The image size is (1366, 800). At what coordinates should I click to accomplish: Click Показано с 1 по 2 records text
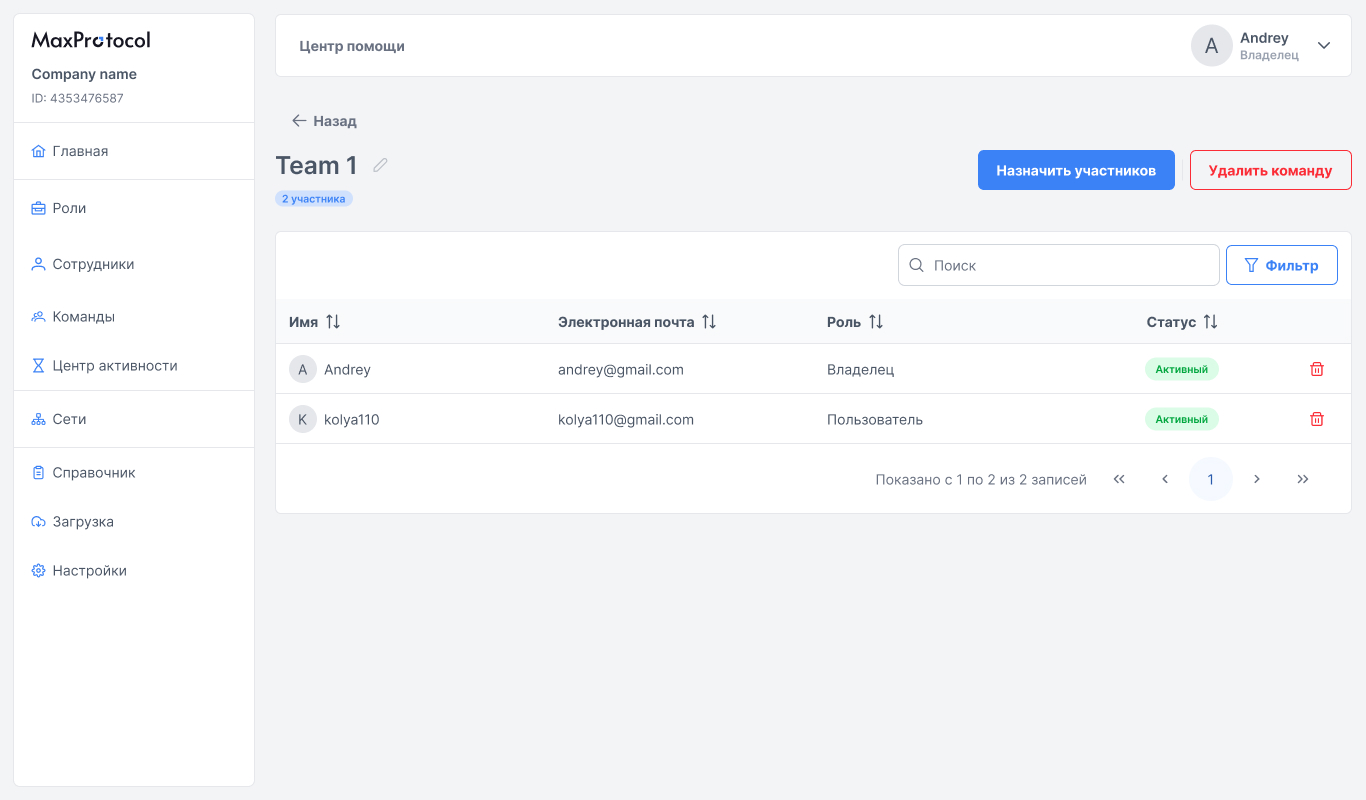click(x=981, y=479)
